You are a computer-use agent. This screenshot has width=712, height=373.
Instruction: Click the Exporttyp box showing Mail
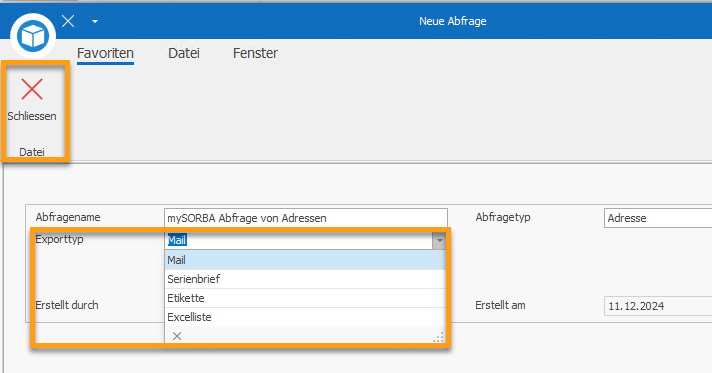(299, 240)
